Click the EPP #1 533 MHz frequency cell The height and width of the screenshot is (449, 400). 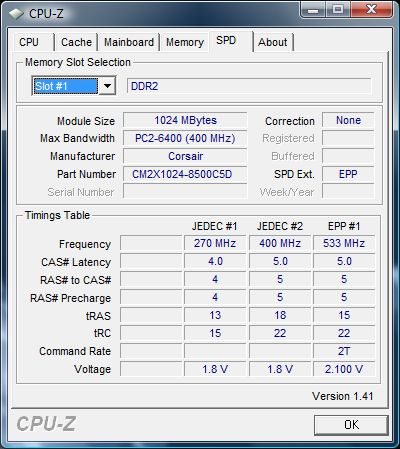click(x=344, y=243)
